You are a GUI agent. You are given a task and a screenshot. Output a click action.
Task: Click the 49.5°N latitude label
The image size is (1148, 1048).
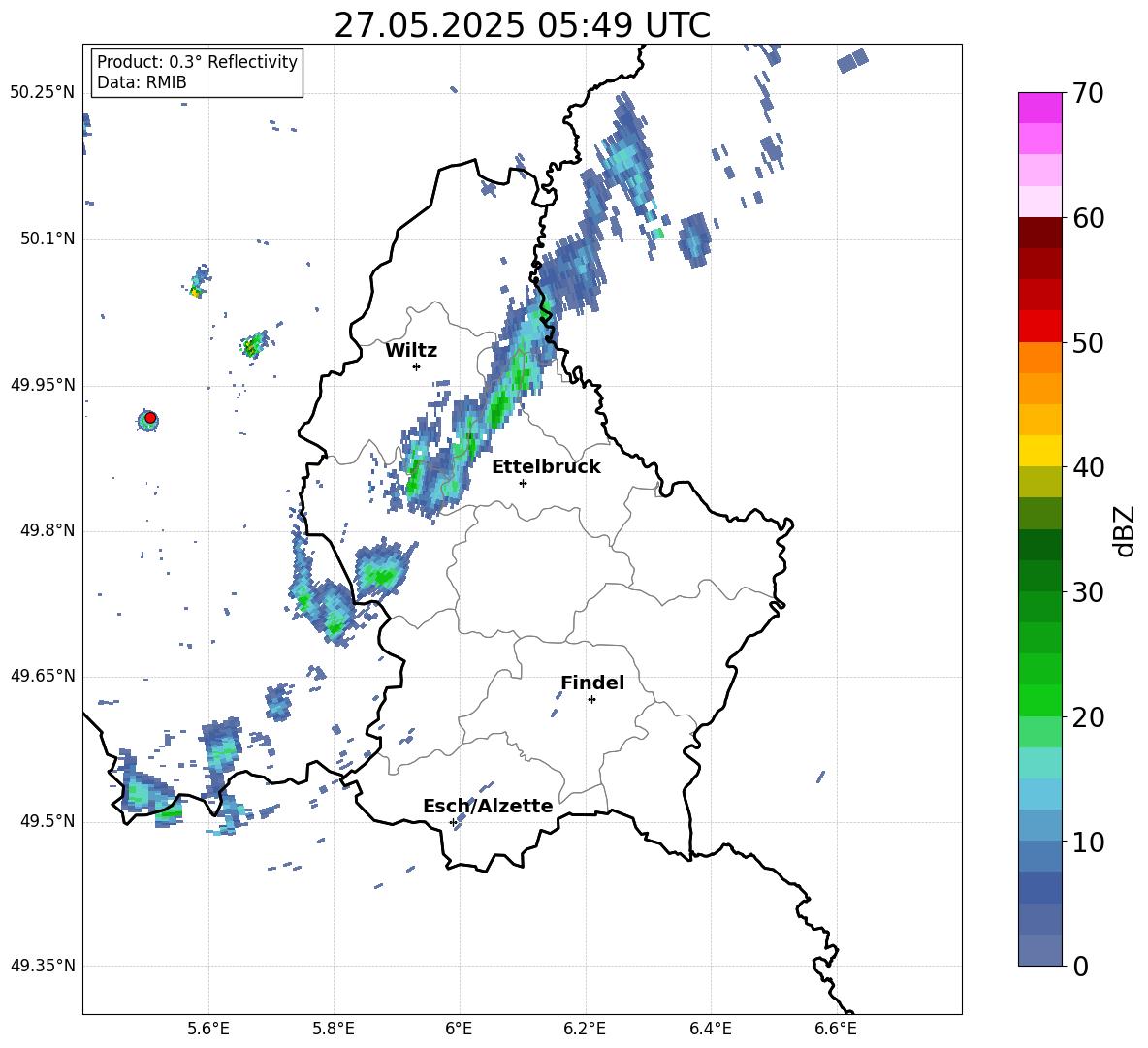[x=48, y=821]
